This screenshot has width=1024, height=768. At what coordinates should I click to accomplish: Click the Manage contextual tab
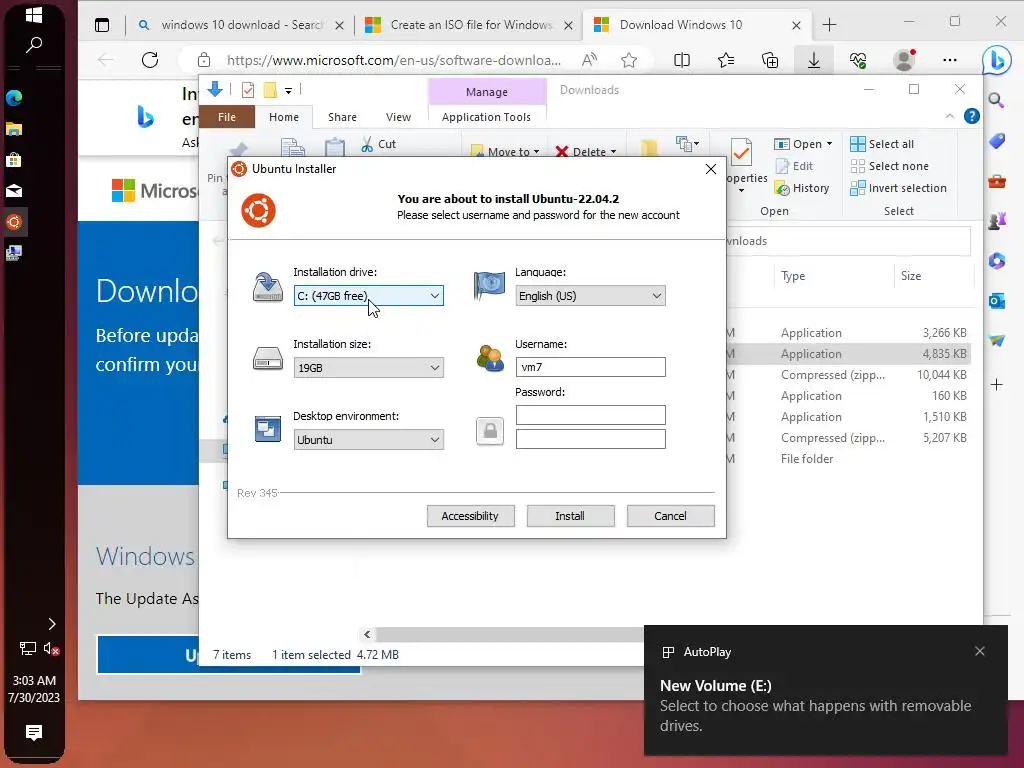pyautogui.click(x=487, y=92)
